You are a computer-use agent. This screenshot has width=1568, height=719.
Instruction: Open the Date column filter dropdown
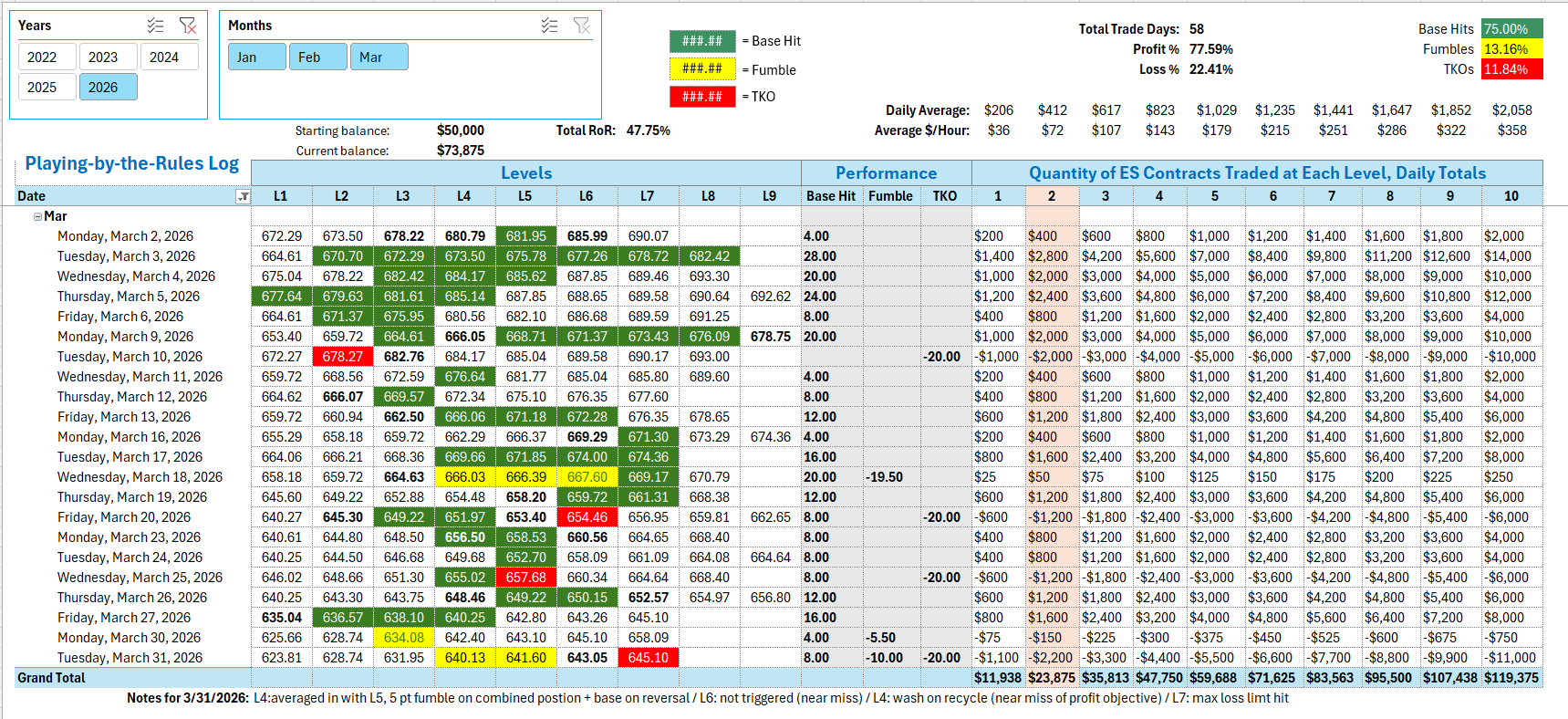[x=243, y=196]
